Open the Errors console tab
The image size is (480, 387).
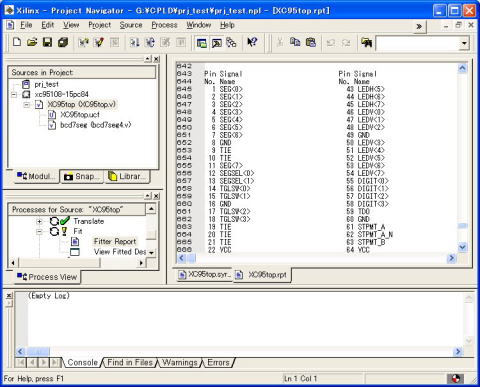pos(218,362)
